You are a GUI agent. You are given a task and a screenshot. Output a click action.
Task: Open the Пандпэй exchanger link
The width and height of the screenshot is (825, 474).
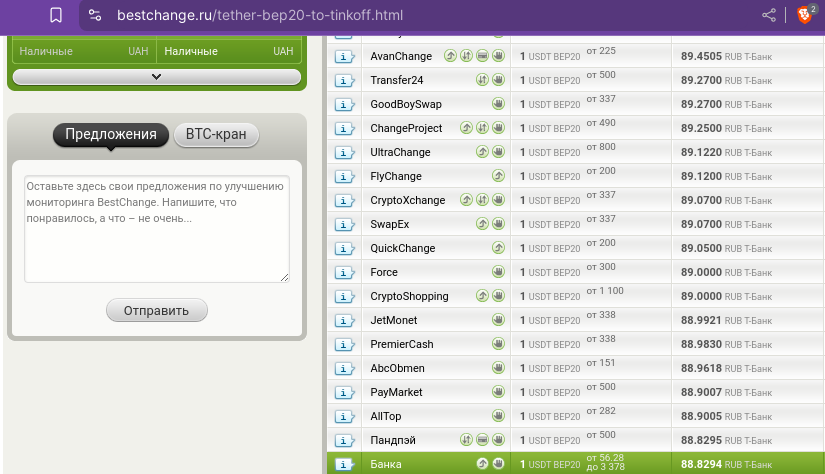[393, 440]
